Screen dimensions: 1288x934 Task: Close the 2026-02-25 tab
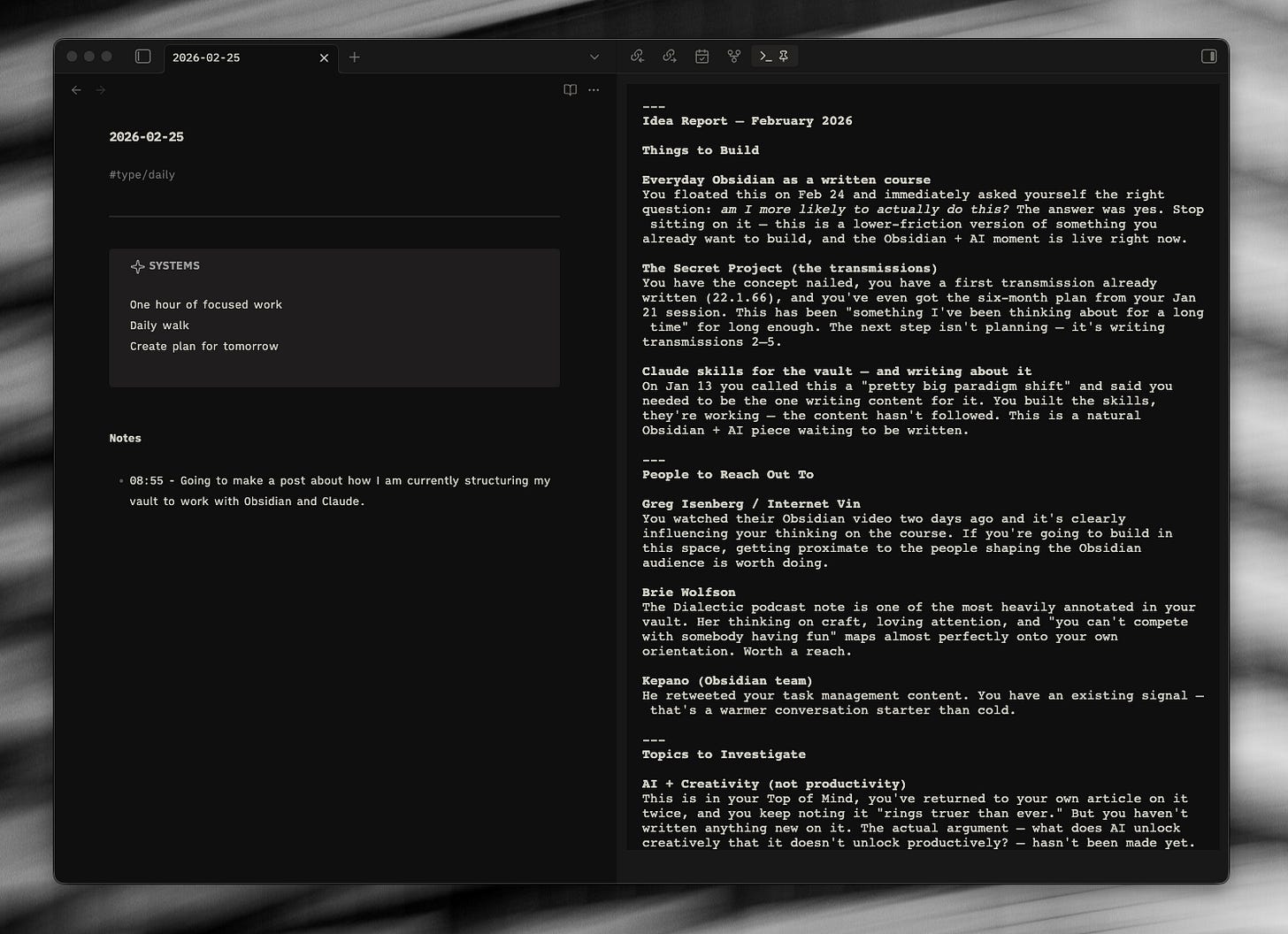coord(324,57)
